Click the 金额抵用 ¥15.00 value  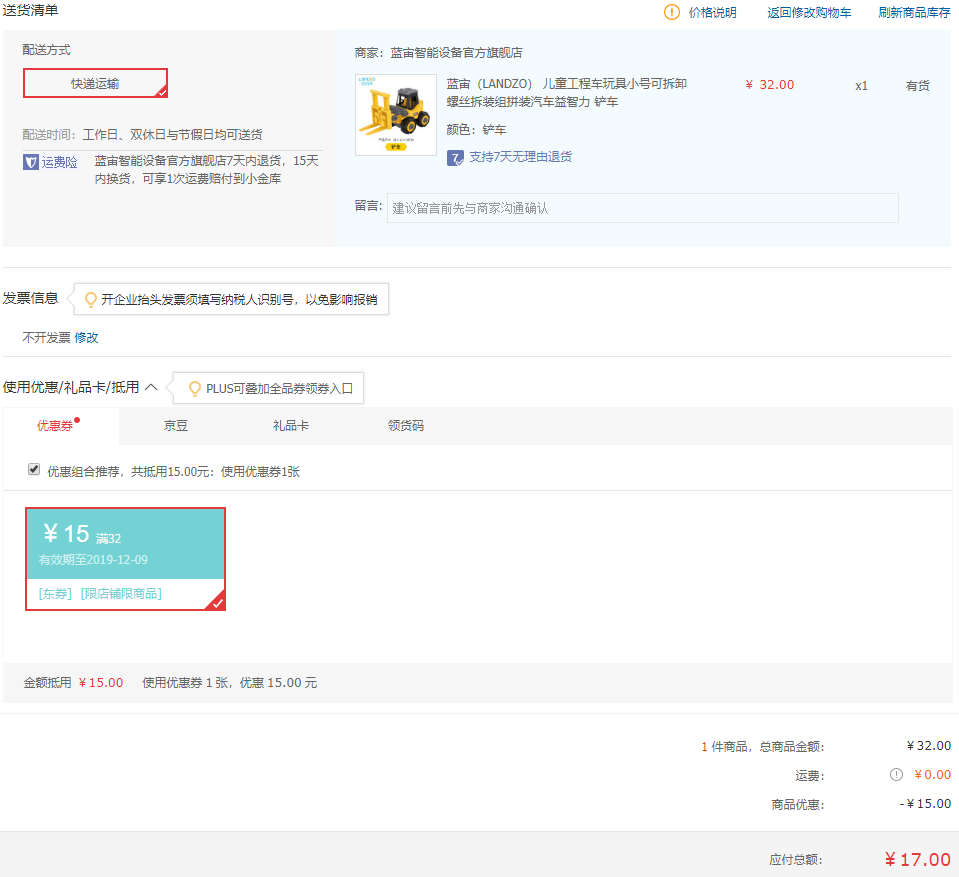[101, 683]
